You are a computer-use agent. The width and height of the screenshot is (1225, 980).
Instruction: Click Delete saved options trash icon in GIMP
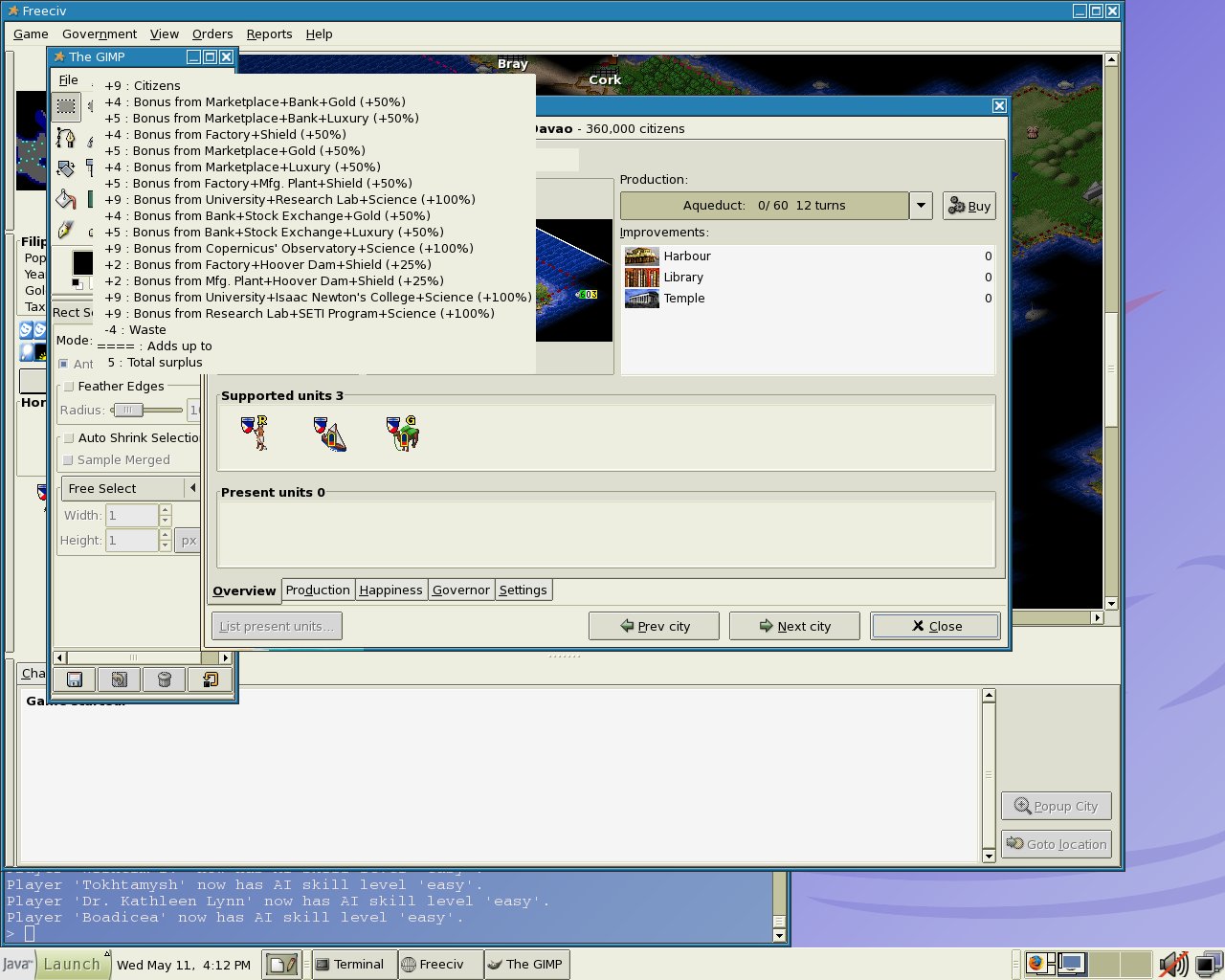click(165, 679)
